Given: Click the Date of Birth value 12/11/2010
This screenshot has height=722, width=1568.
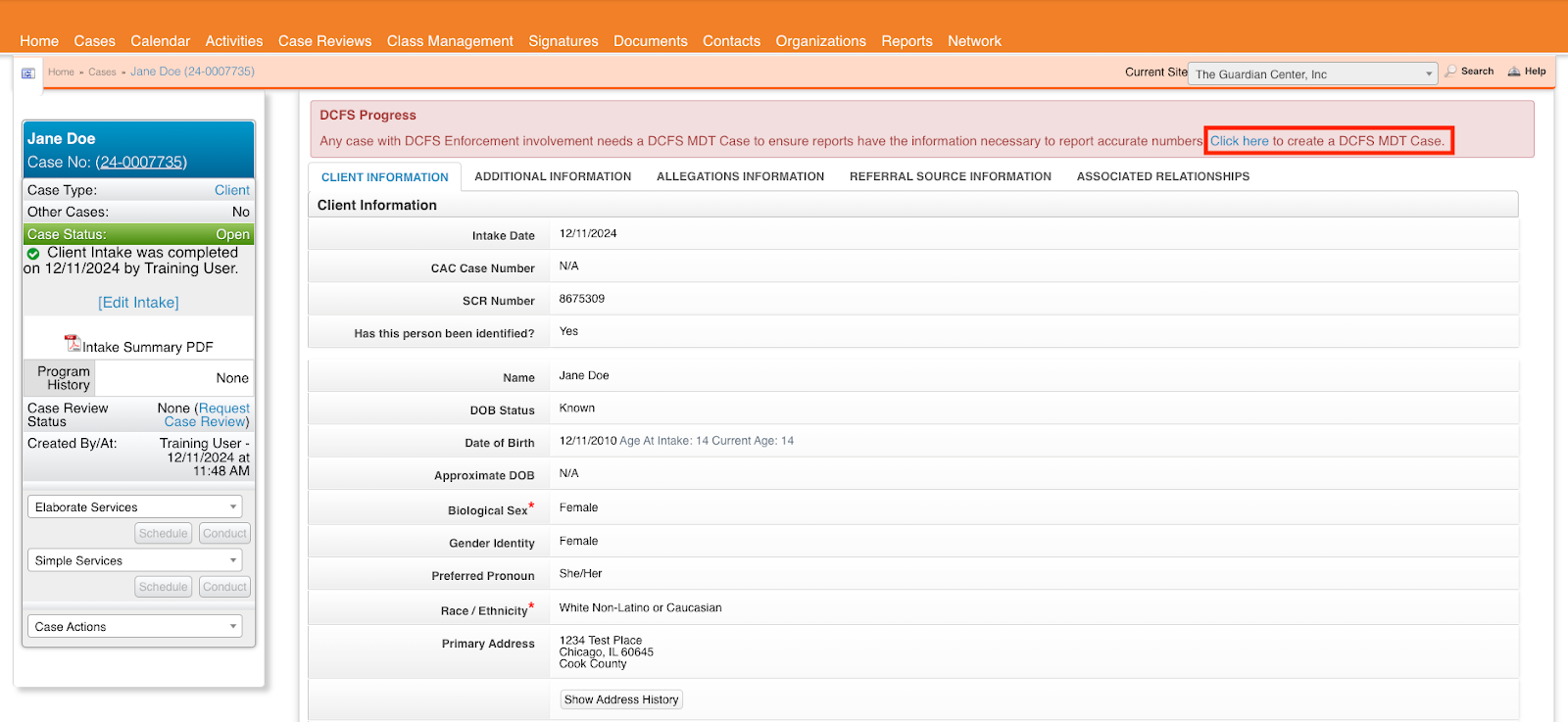Looking at the screenshot, I should [588, 441].
